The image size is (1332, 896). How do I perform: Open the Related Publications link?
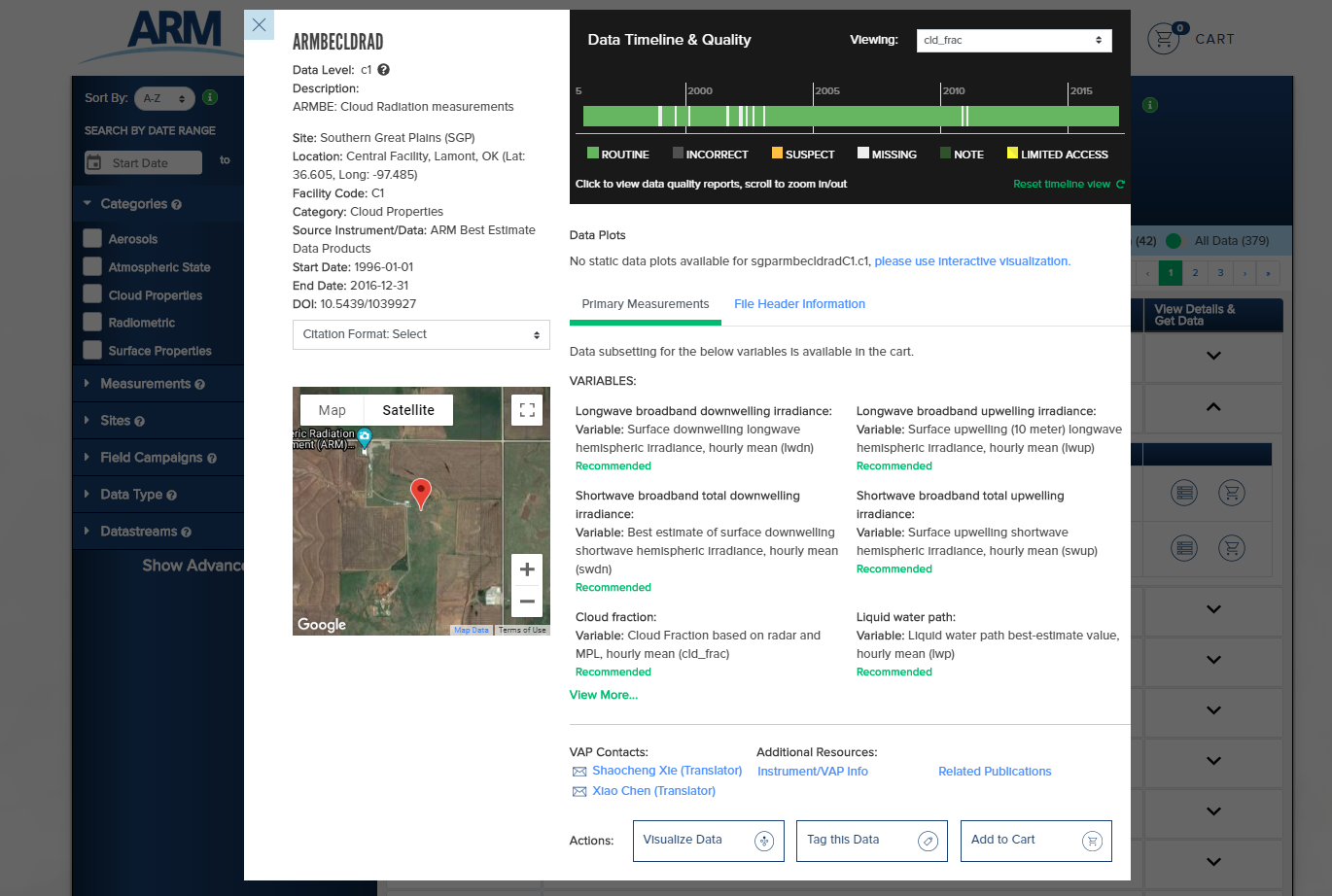(x=995, y=772)
